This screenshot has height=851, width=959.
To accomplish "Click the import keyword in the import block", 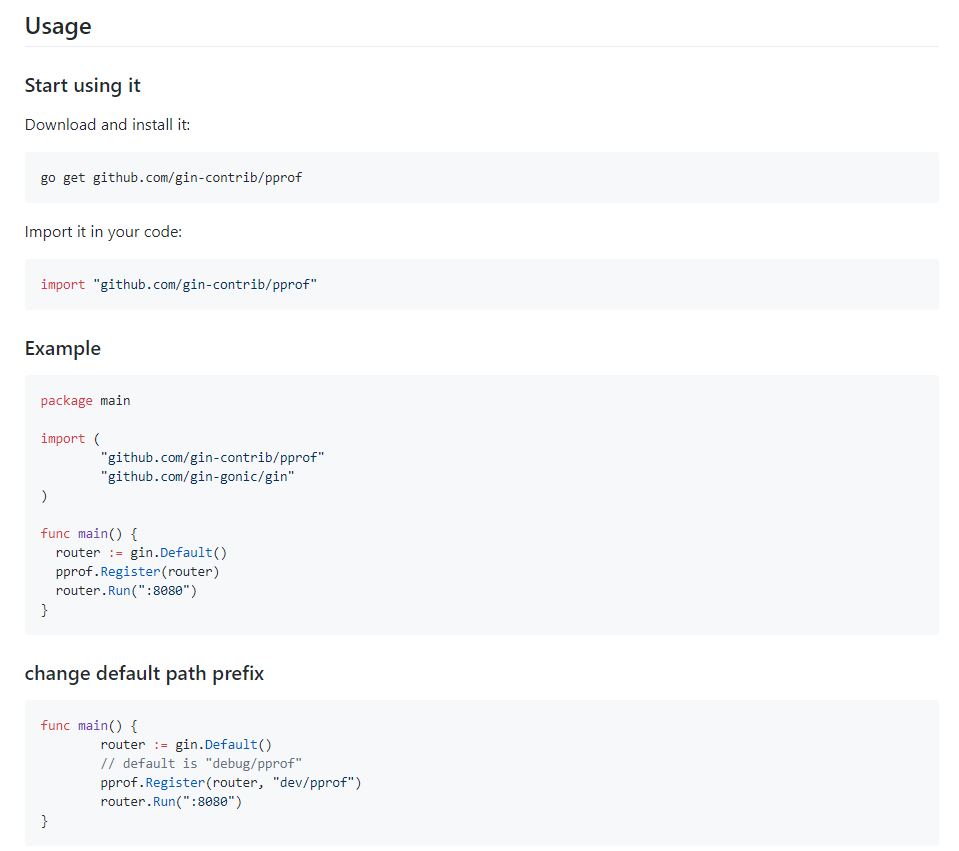I will click(62, 438).
